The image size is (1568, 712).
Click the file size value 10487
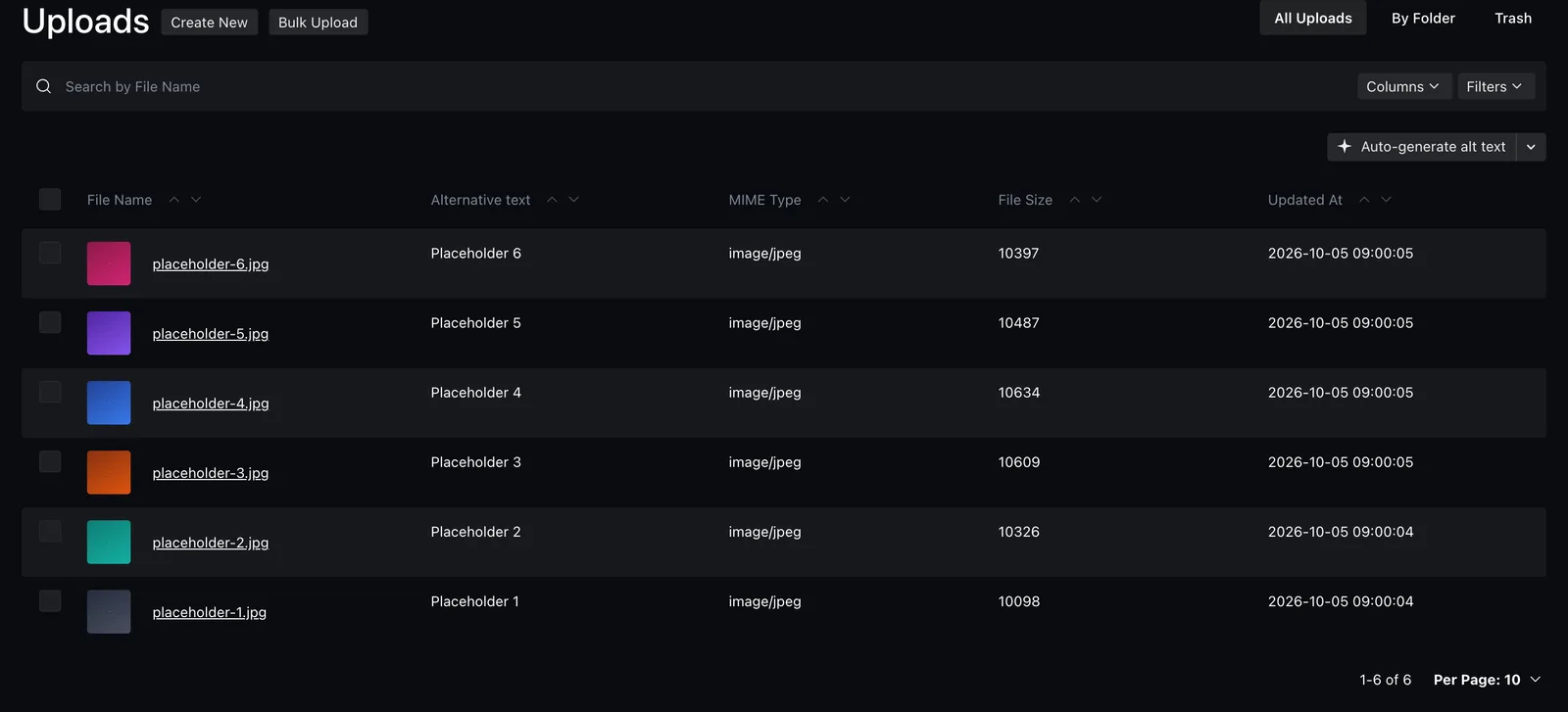(1019, 323)
